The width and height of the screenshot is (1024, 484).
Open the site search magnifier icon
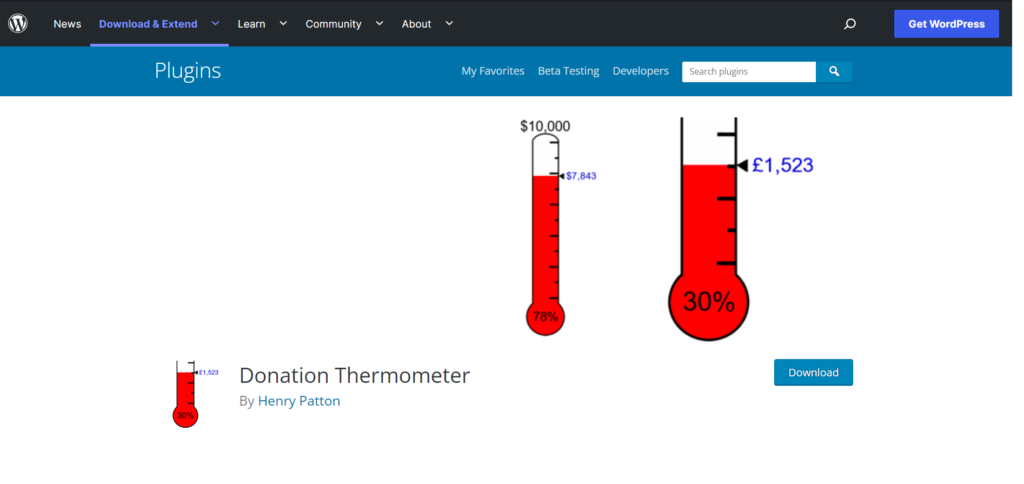[850, 24]
